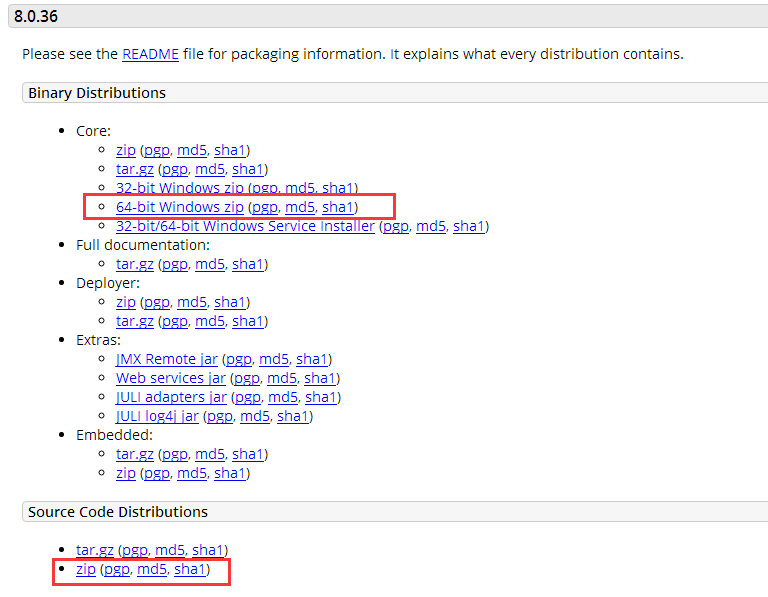
Task: Download the 64-bit Windows zip
Action: point(180,207)
